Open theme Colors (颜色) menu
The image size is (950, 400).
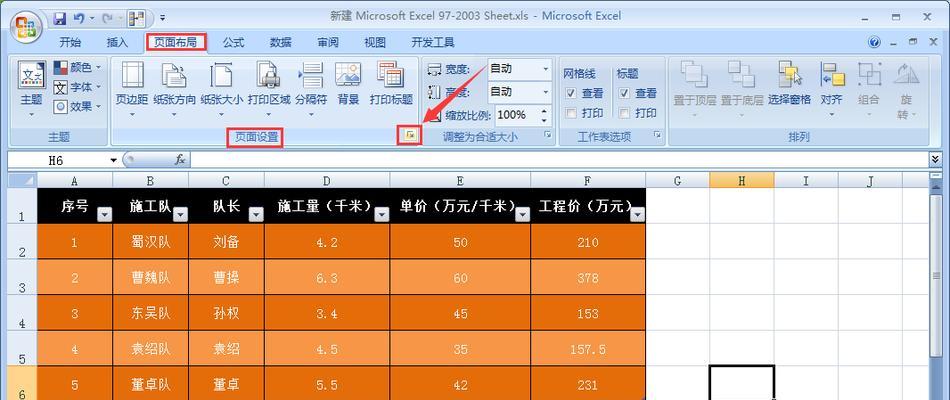coord(77,67)
